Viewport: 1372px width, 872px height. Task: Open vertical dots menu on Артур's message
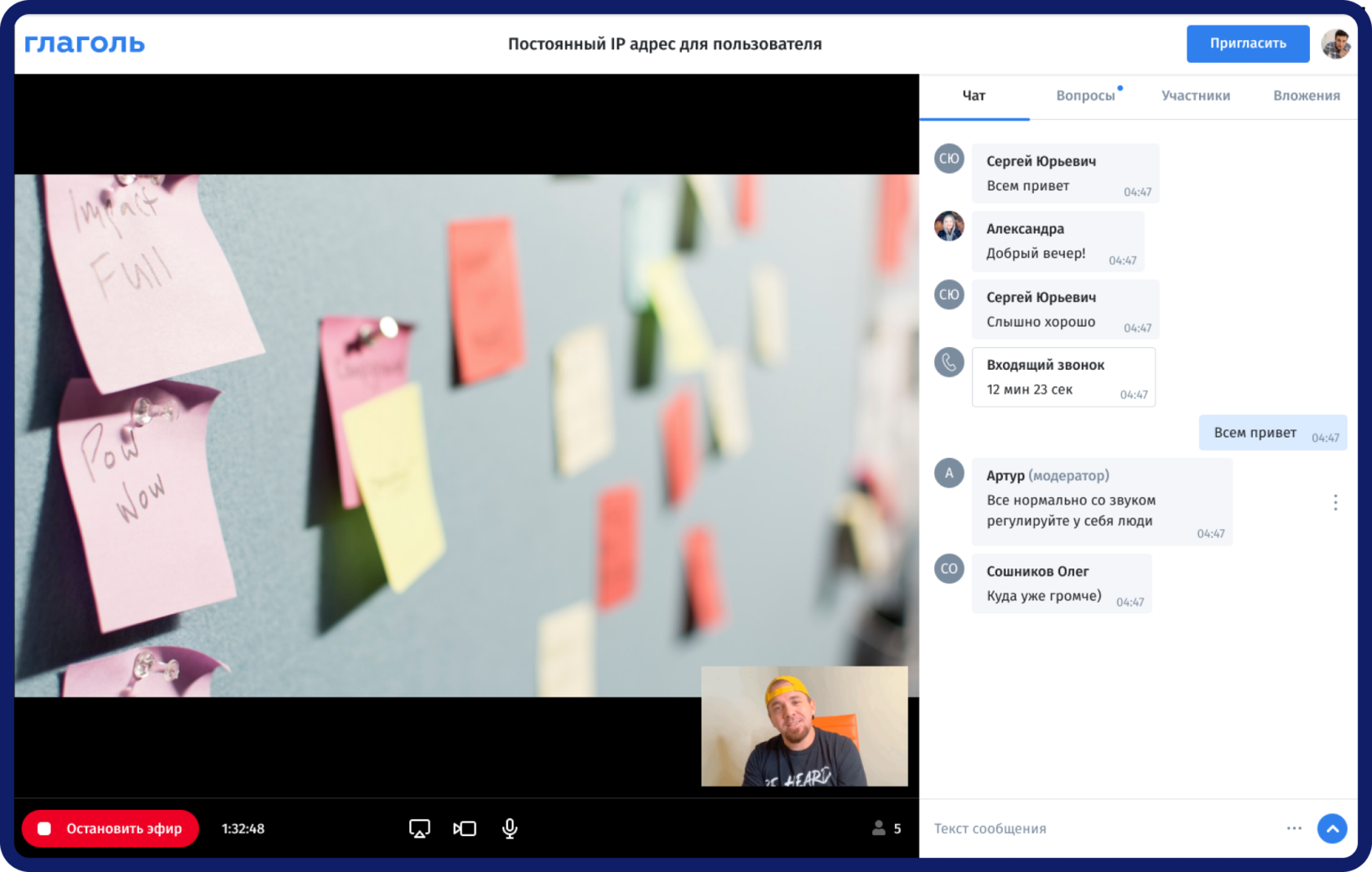tap(1335, 502)
